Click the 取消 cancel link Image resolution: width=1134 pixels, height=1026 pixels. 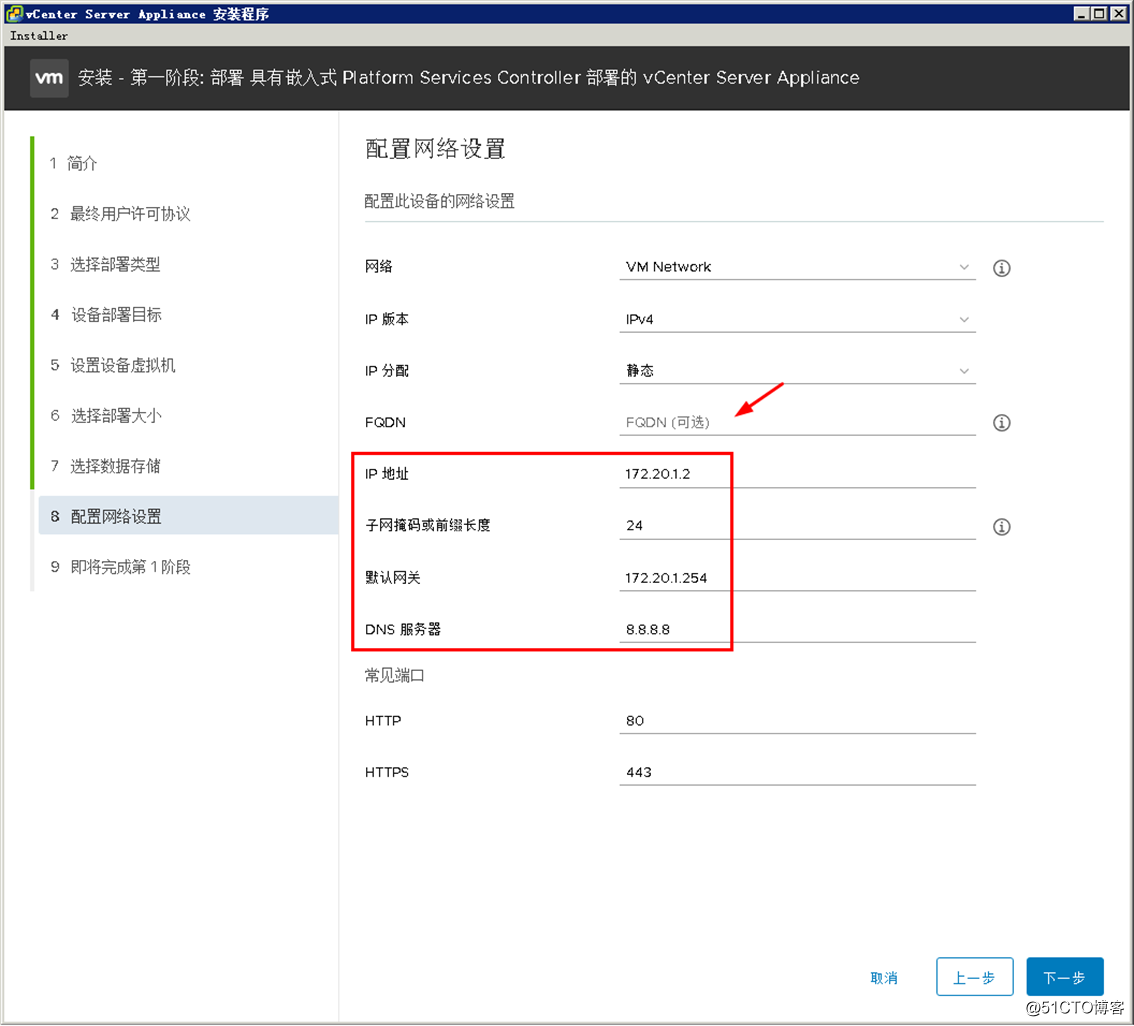click(x=884, y=978)
